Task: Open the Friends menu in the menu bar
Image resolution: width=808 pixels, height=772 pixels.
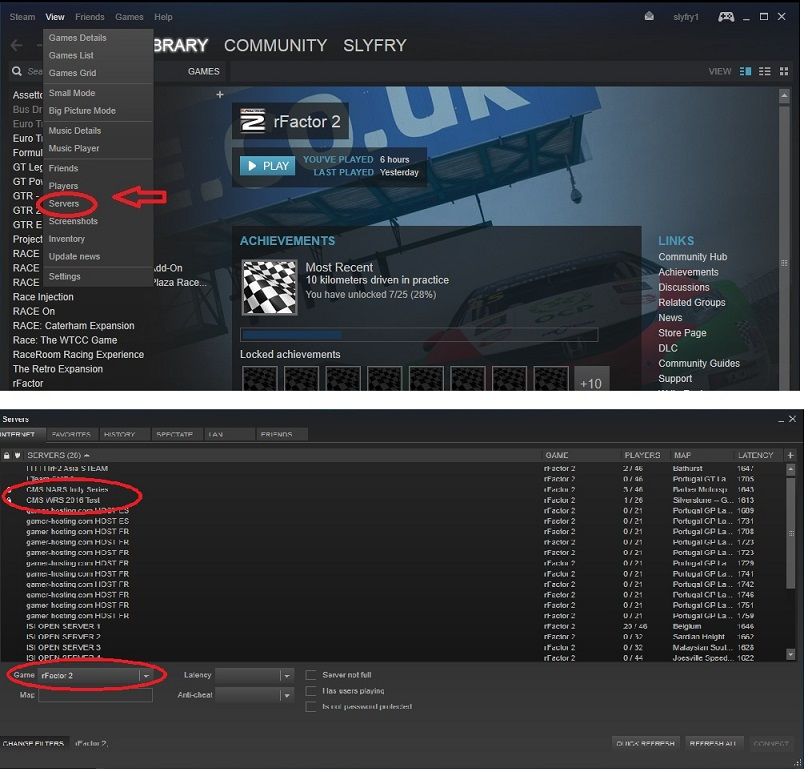Action: [x=90, y=17]
